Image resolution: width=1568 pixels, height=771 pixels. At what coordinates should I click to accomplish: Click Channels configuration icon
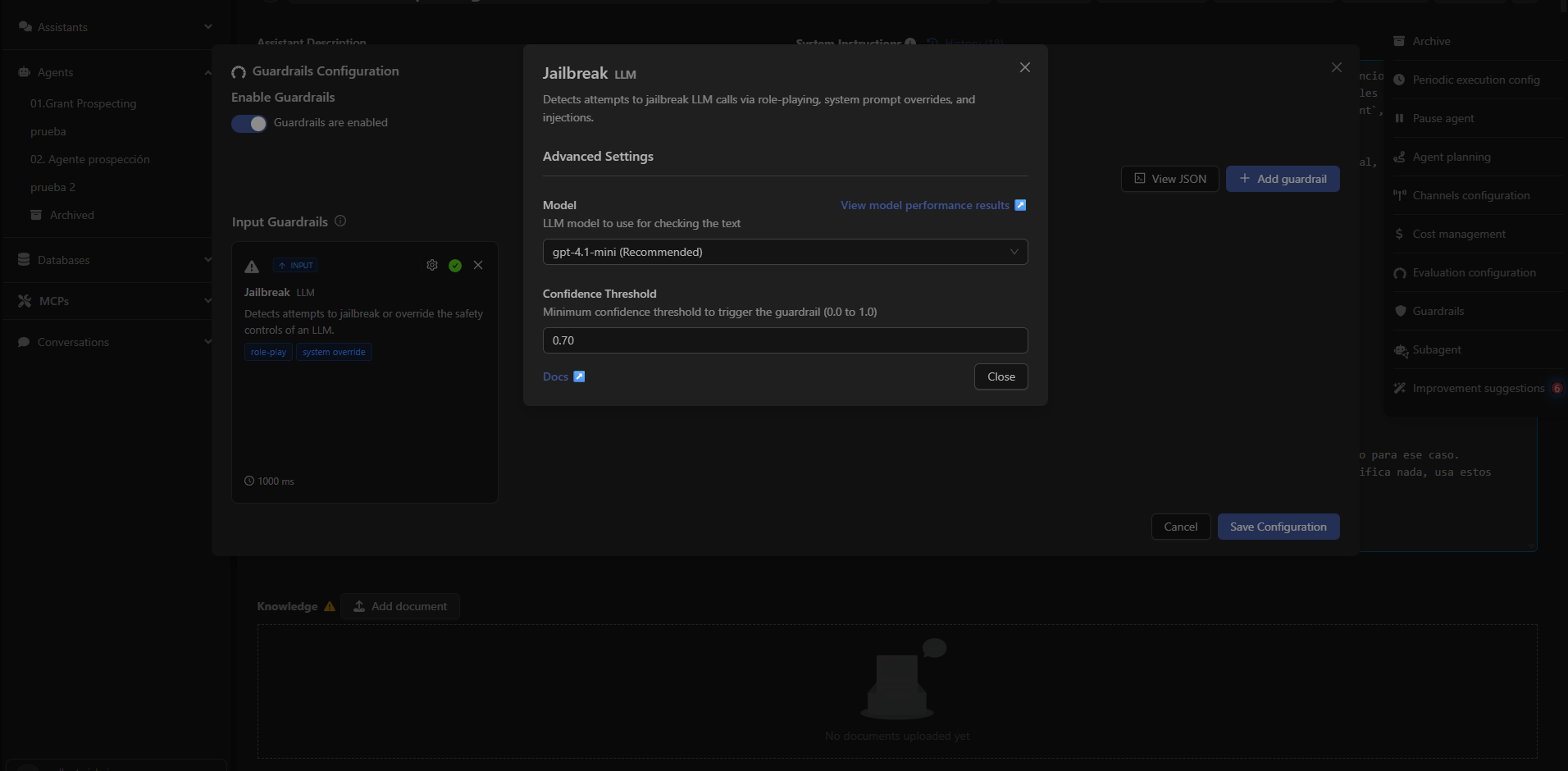pos(1400,195)
